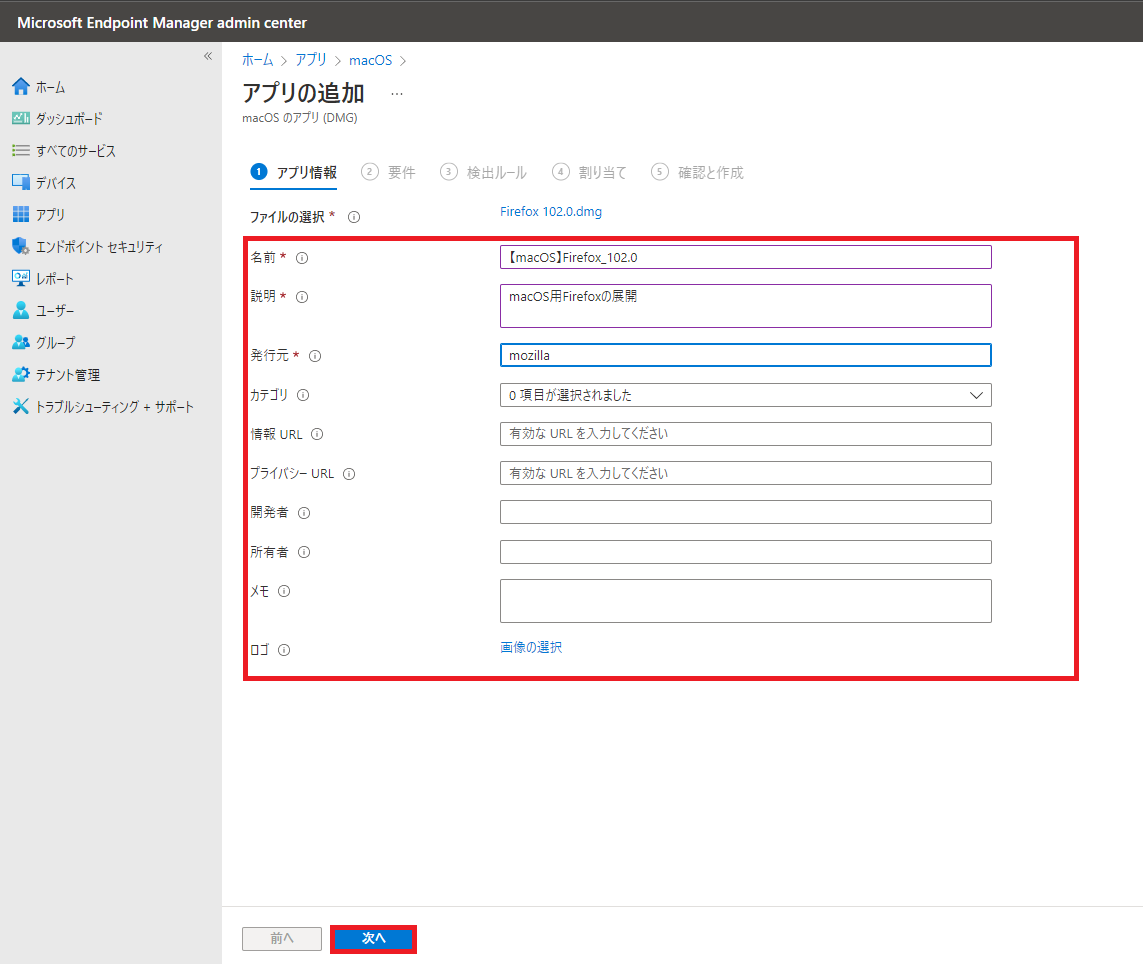Click the macOS のアプリ (DMG) subtitle text
Image resolution: width=1143 pixels, height=964 pixels.
pyautogui.click(x=300, y=117)
